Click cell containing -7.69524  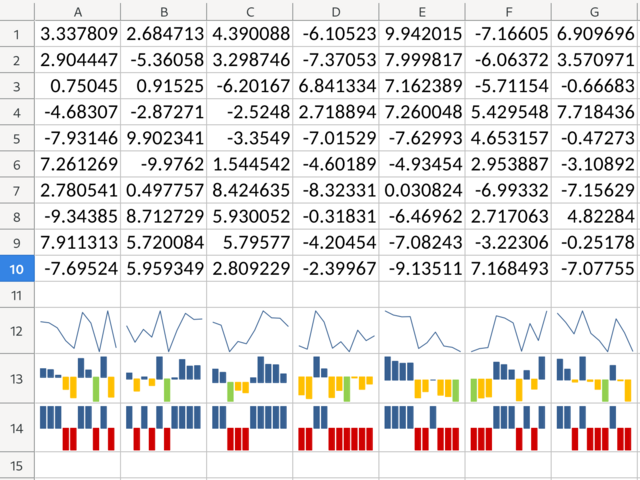[78, 269]
